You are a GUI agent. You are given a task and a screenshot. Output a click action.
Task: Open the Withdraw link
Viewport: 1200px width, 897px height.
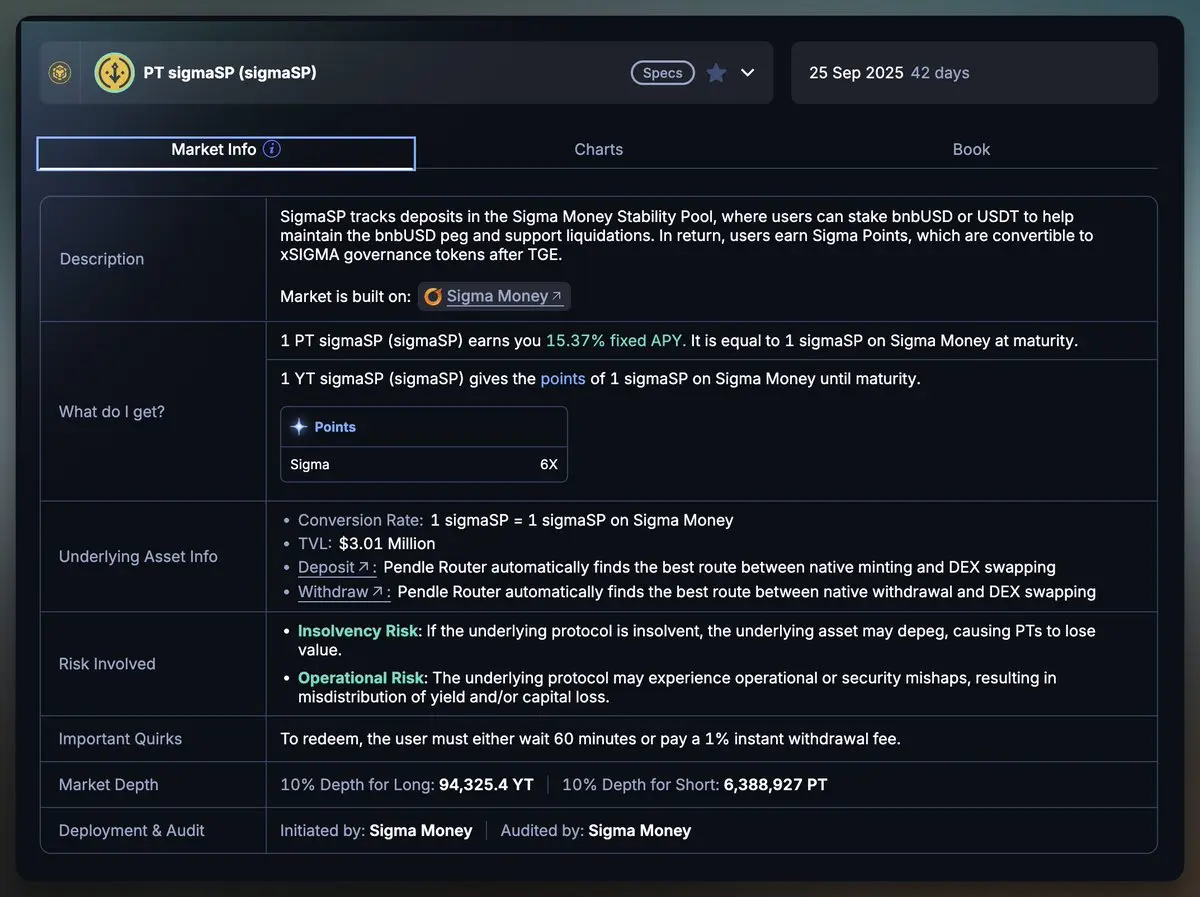(x=344, y=591)
